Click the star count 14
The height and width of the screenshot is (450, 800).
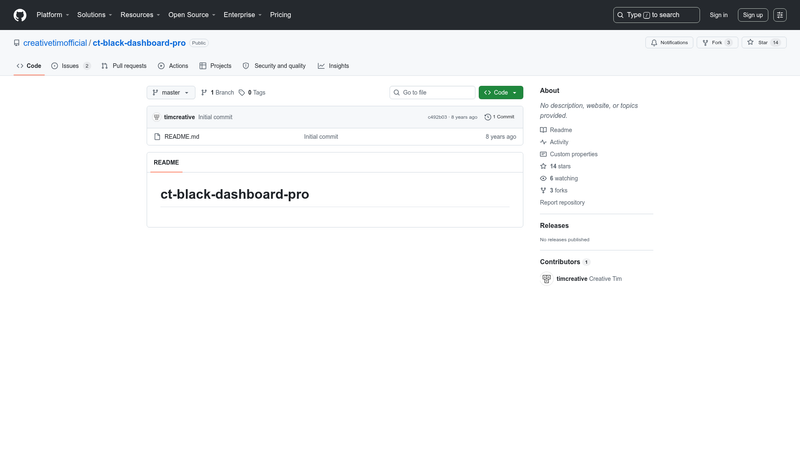tap(776, 43)
